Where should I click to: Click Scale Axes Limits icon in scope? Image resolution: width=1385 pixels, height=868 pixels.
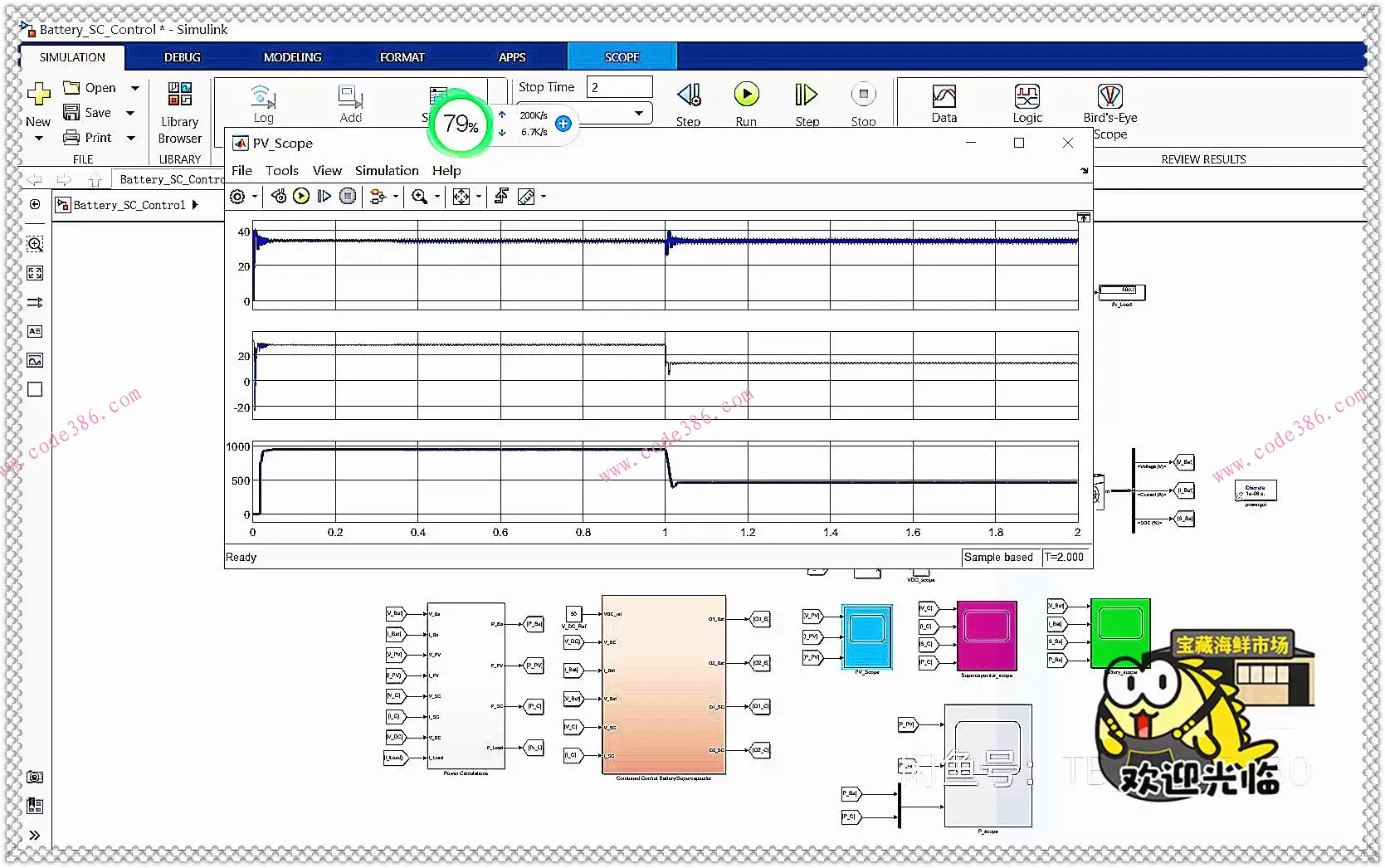click(461, 197)
